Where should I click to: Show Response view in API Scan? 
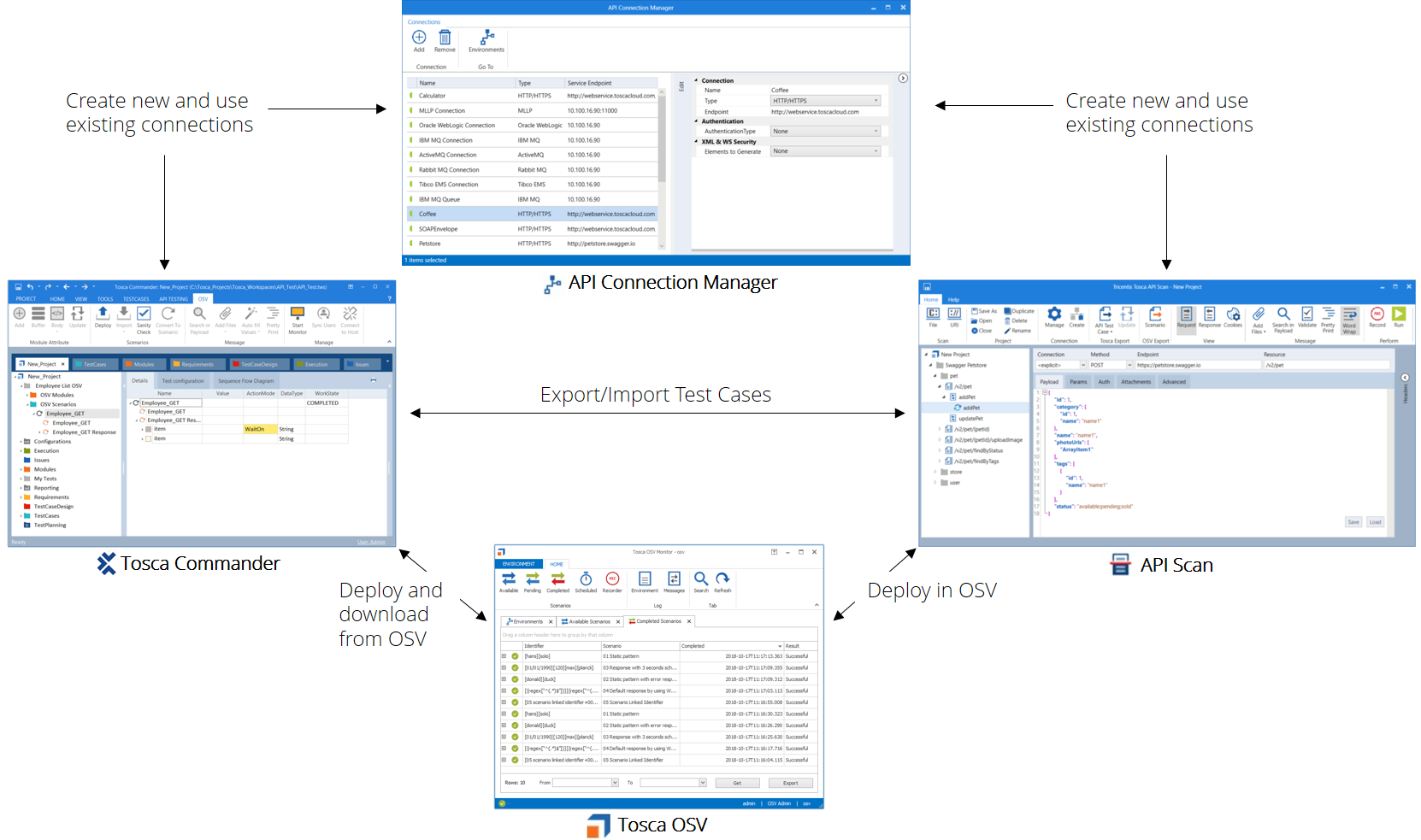[1210, 317]
